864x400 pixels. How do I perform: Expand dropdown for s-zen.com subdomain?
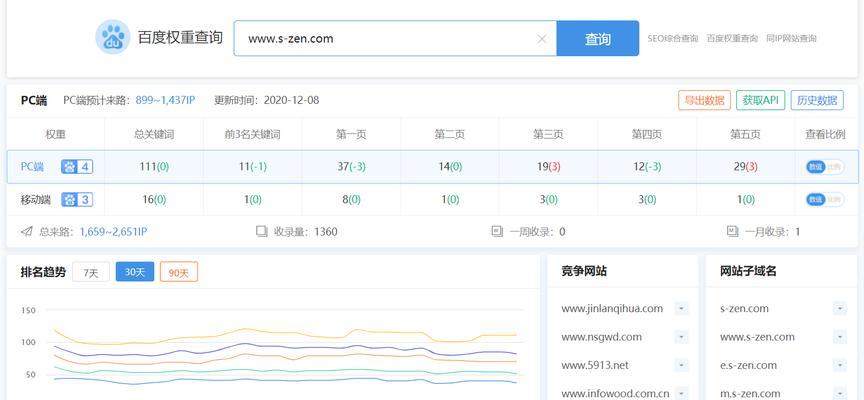pyautogui.click(x=840, y=309)
